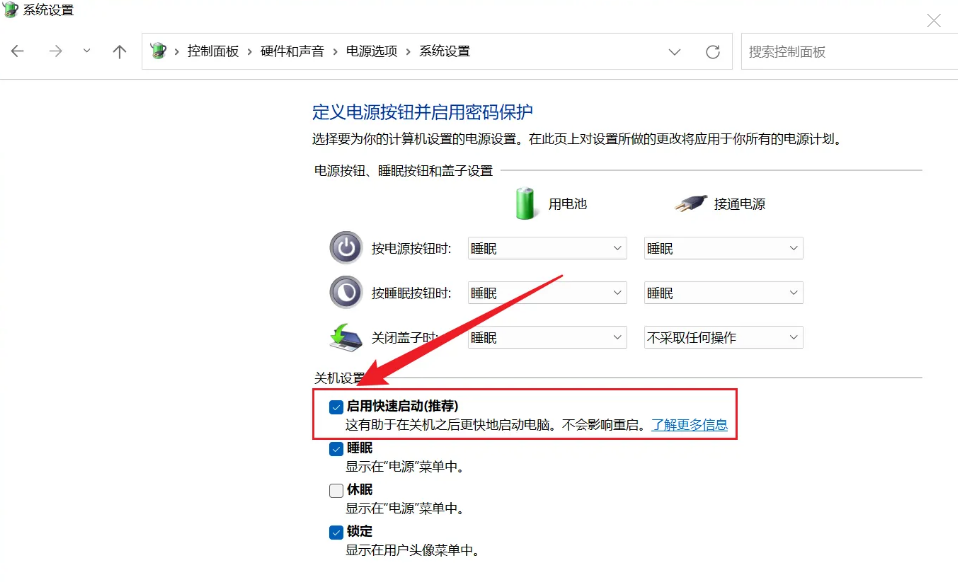
Task: Uncheck the 睡眠 checkbox
Action: click(336, 449)
